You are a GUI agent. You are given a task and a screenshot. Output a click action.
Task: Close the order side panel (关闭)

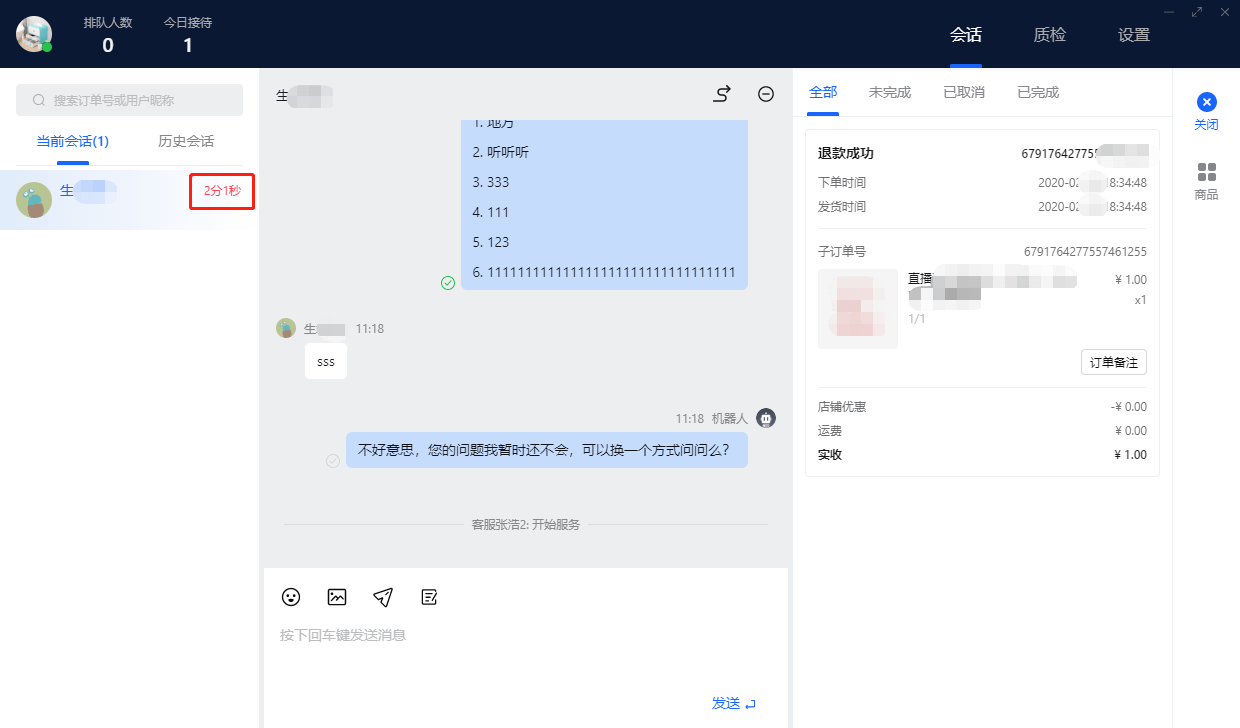(x=1206, y=111)
